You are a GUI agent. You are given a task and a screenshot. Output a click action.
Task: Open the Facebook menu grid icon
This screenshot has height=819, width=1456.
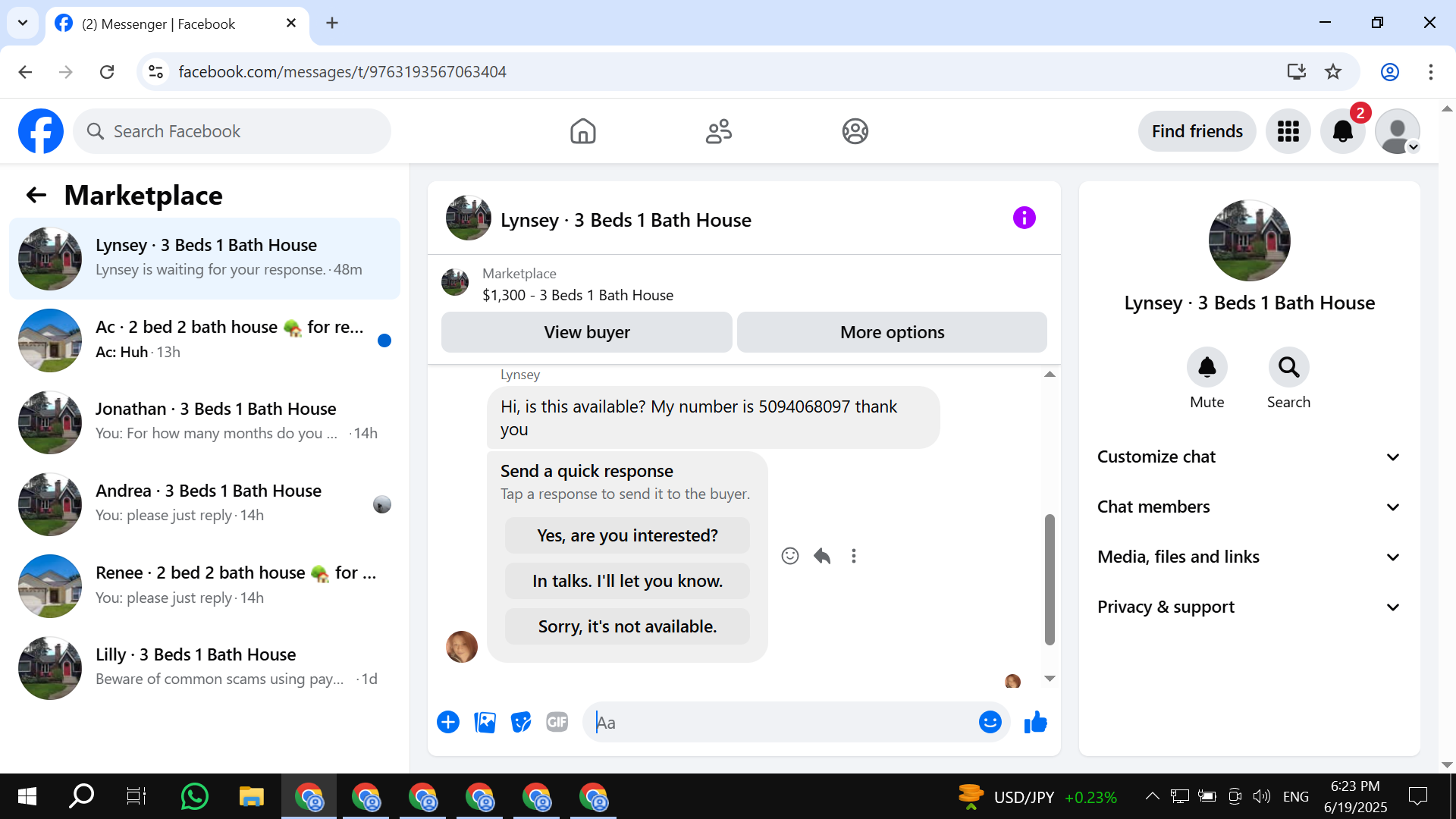click(x=1288, y=131)
